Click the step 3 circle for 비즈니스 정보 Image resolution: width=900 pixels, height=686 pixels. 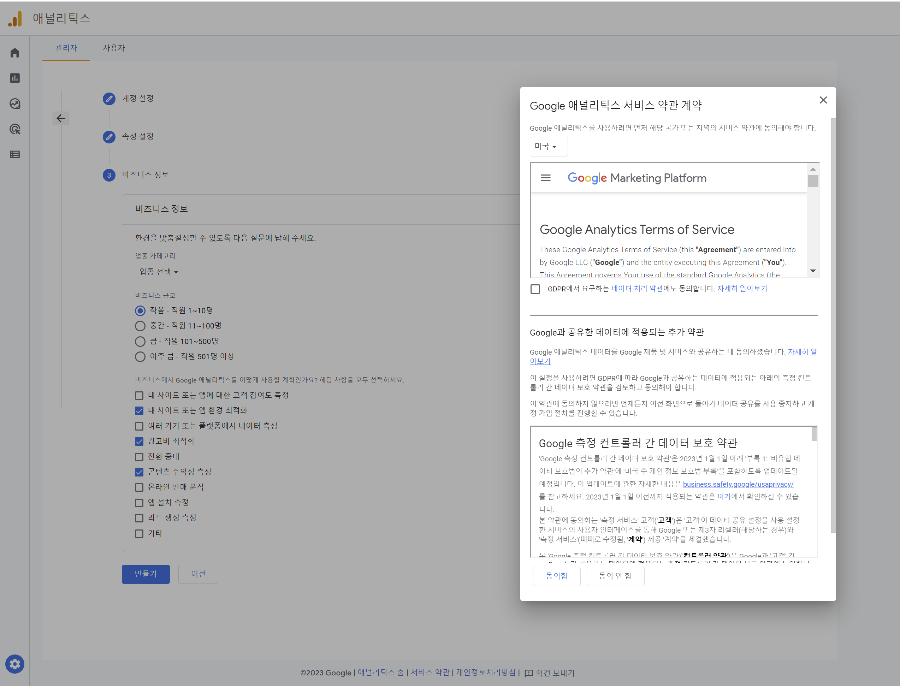point(109,175)
